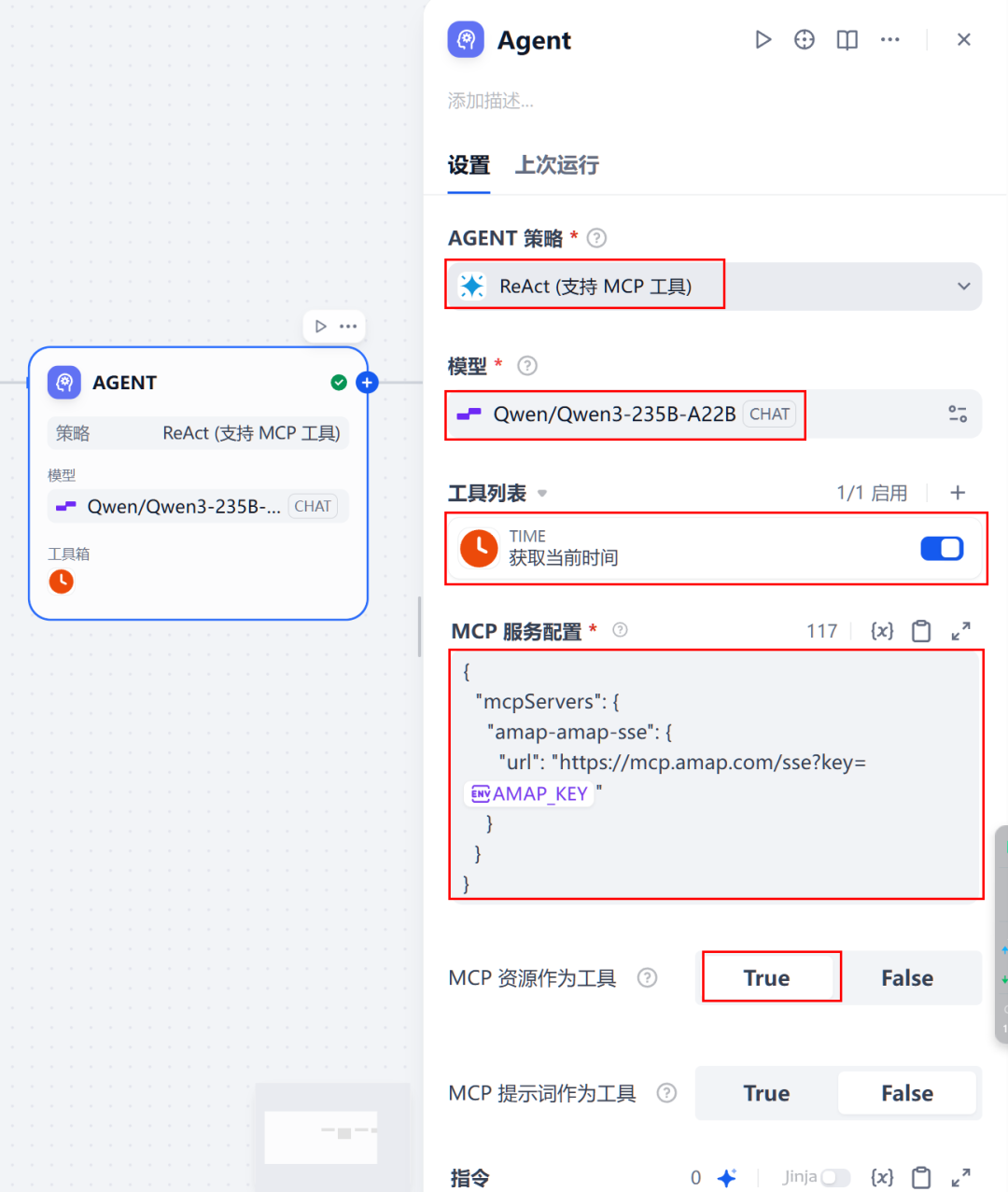Collapse the 工具列表 section arrow

[542, 494]
